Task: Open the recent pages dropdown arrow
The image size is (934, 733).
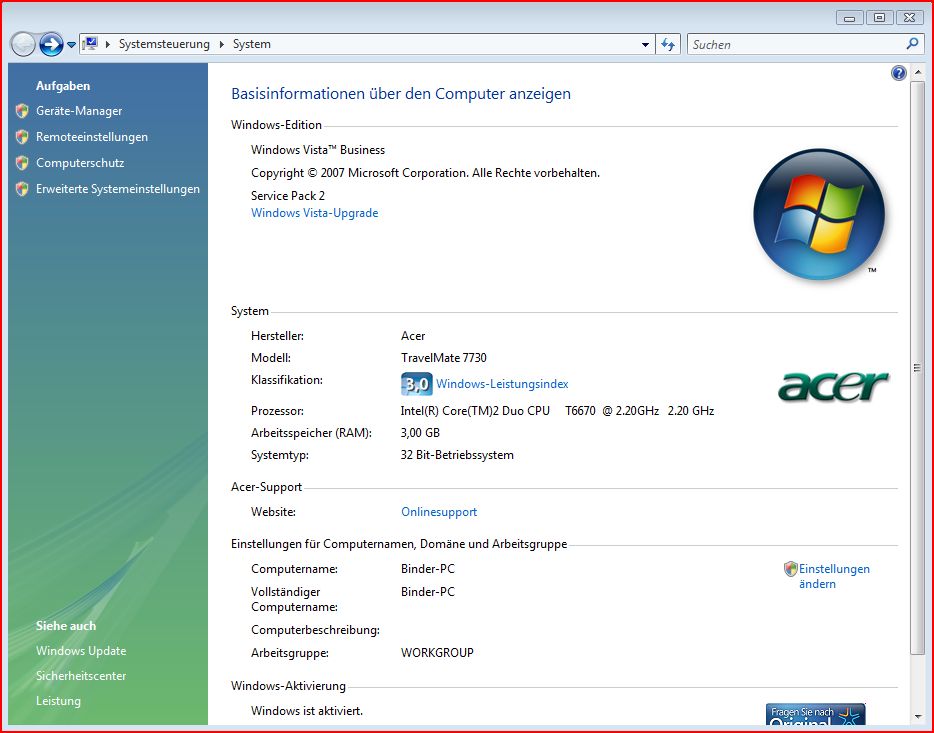Action: pos(71,45)
